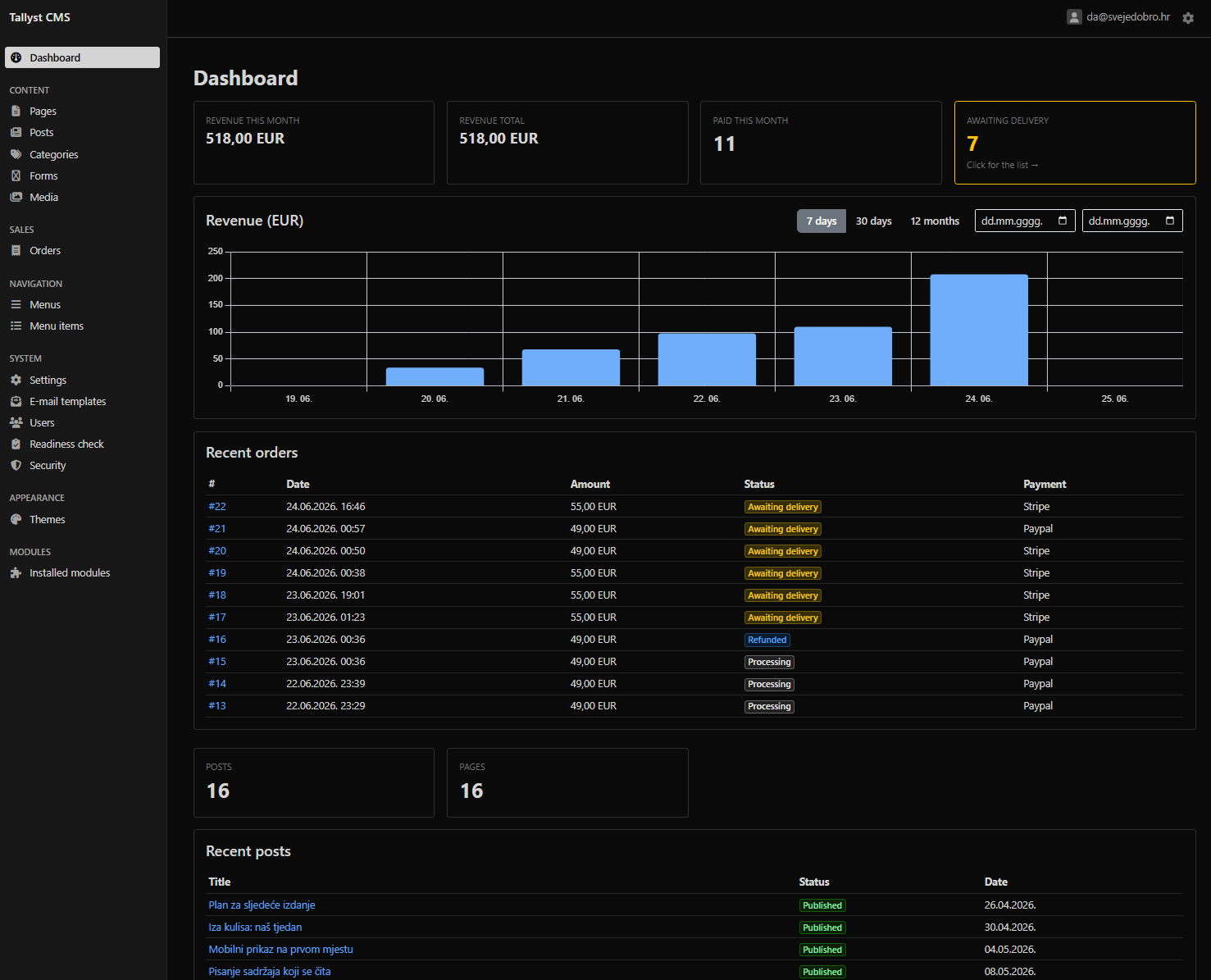Click the Refunded status badge on order #16
The image size is (1211, 980).
[x=767, y=640]
